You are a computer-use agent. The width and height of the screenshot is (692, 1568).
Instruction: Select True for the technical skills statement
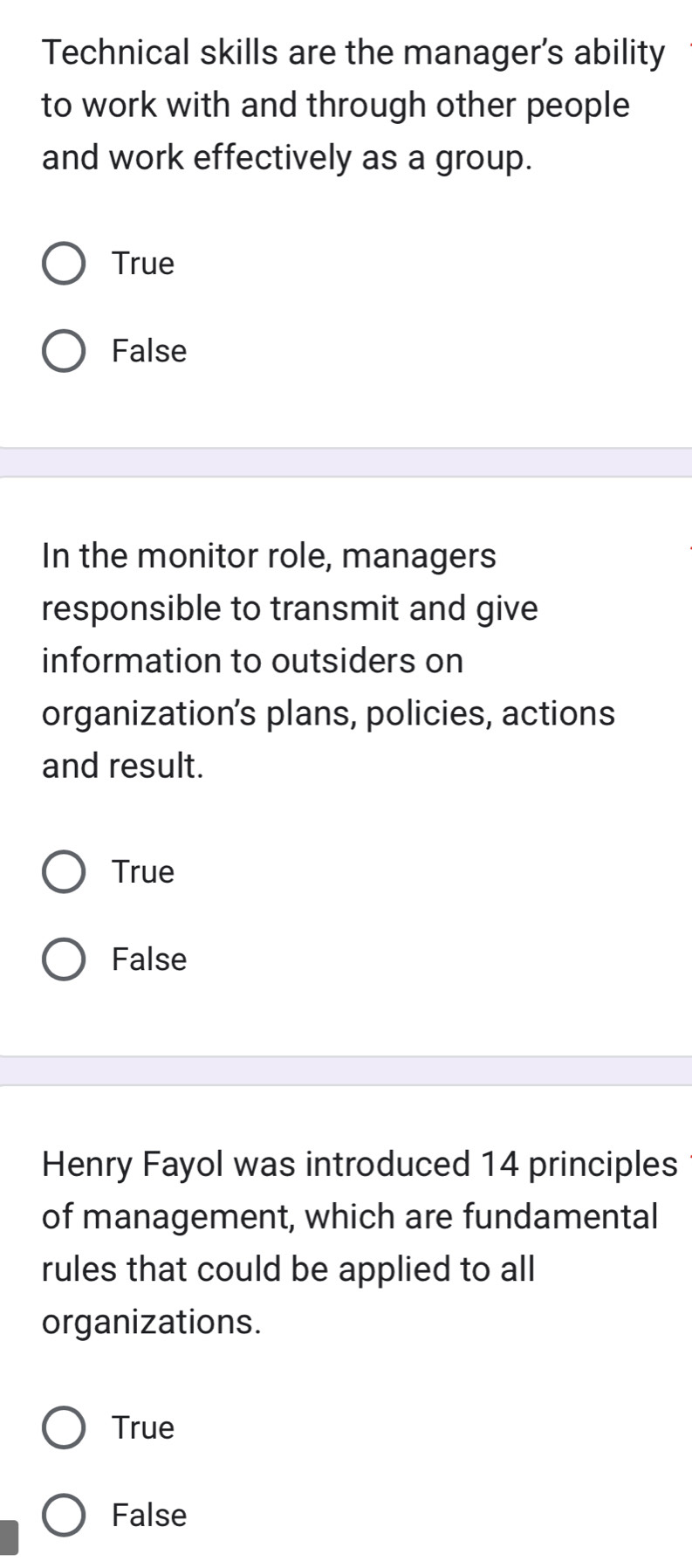61,264
